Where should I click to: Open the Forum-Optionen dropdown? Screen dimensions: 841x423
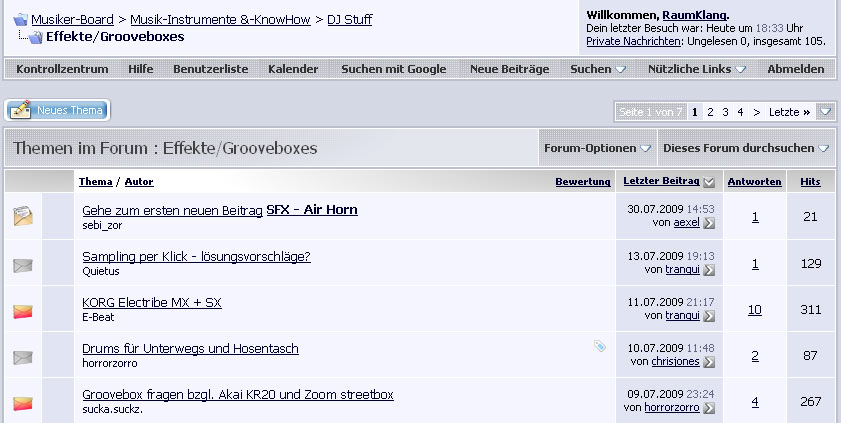click(x=597, y=148)
